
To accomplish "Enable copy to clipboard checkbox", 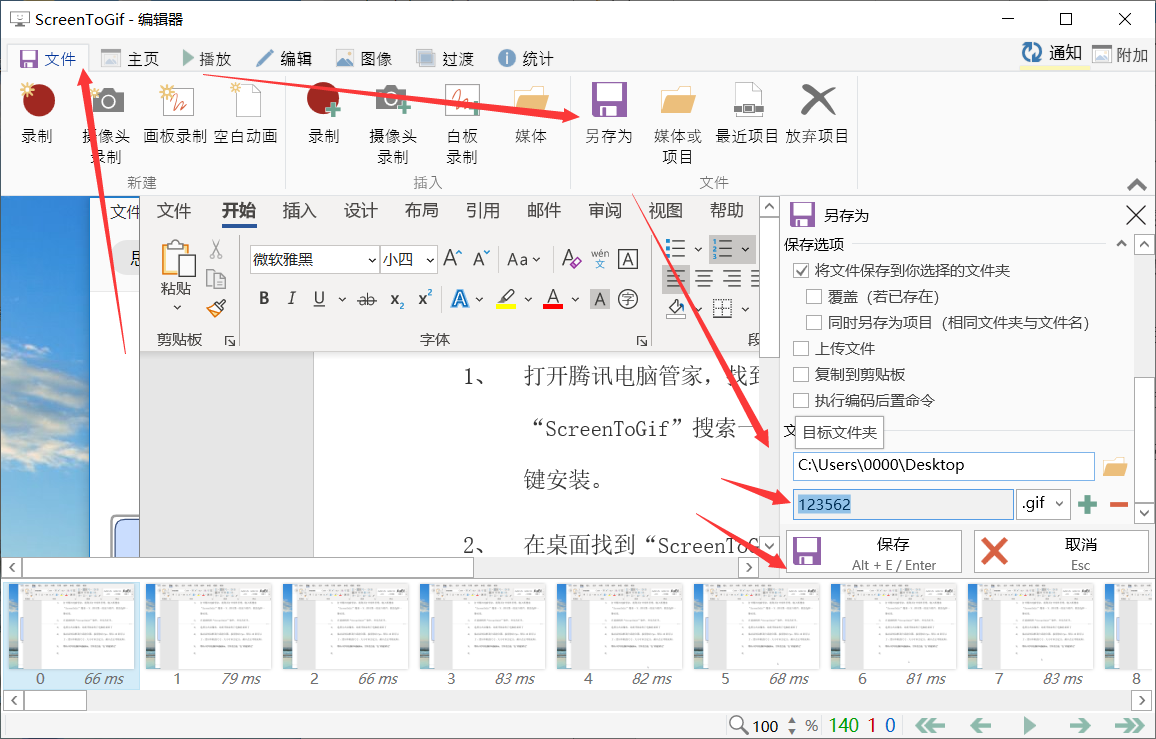I will pyautogui.click(x=801, y=374).
